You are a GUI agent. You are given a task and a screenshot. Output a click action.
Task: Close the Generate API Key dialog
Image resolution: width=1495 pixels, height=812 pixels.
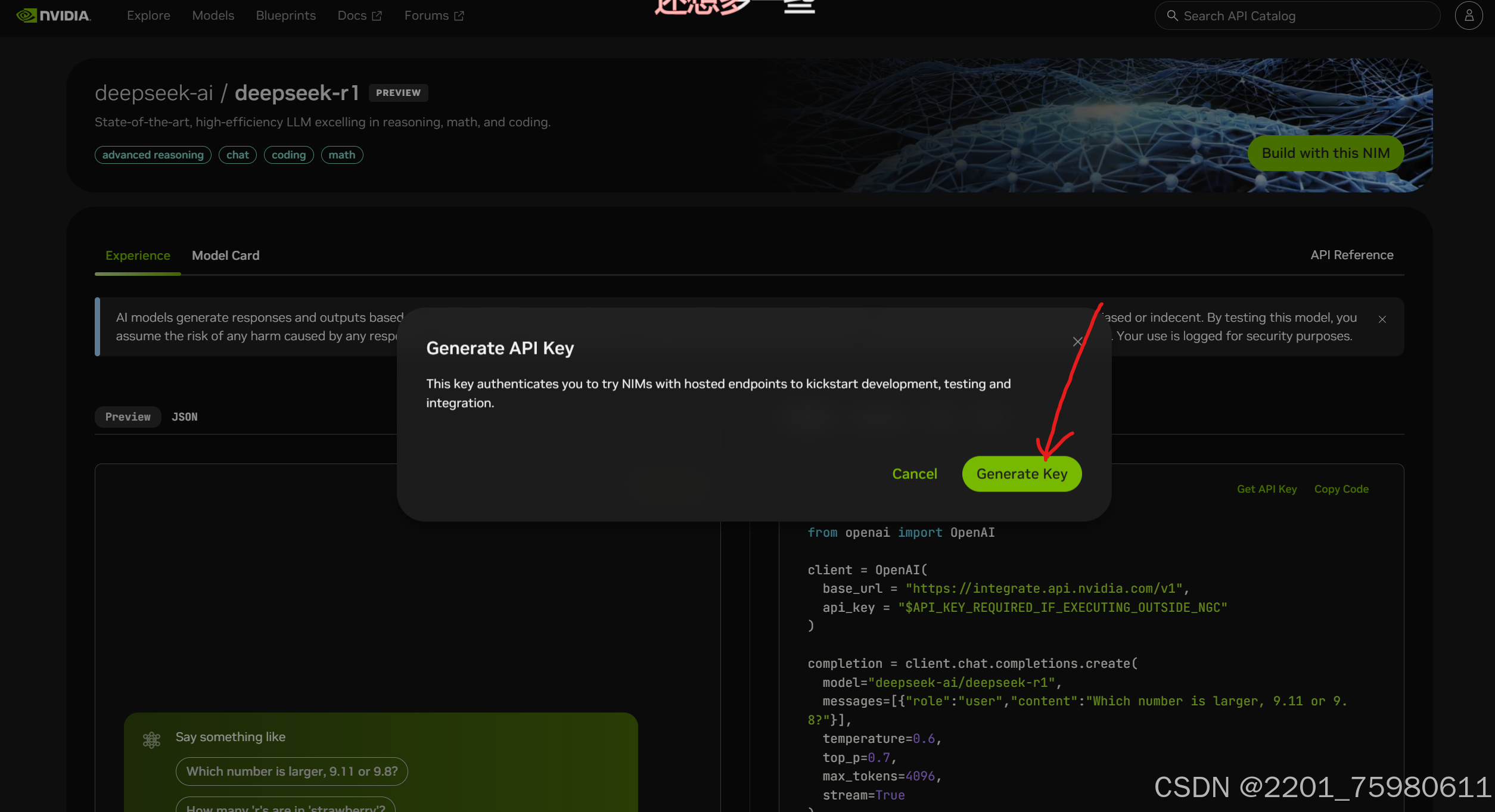pyautogui.click(x=1077, y=341)
